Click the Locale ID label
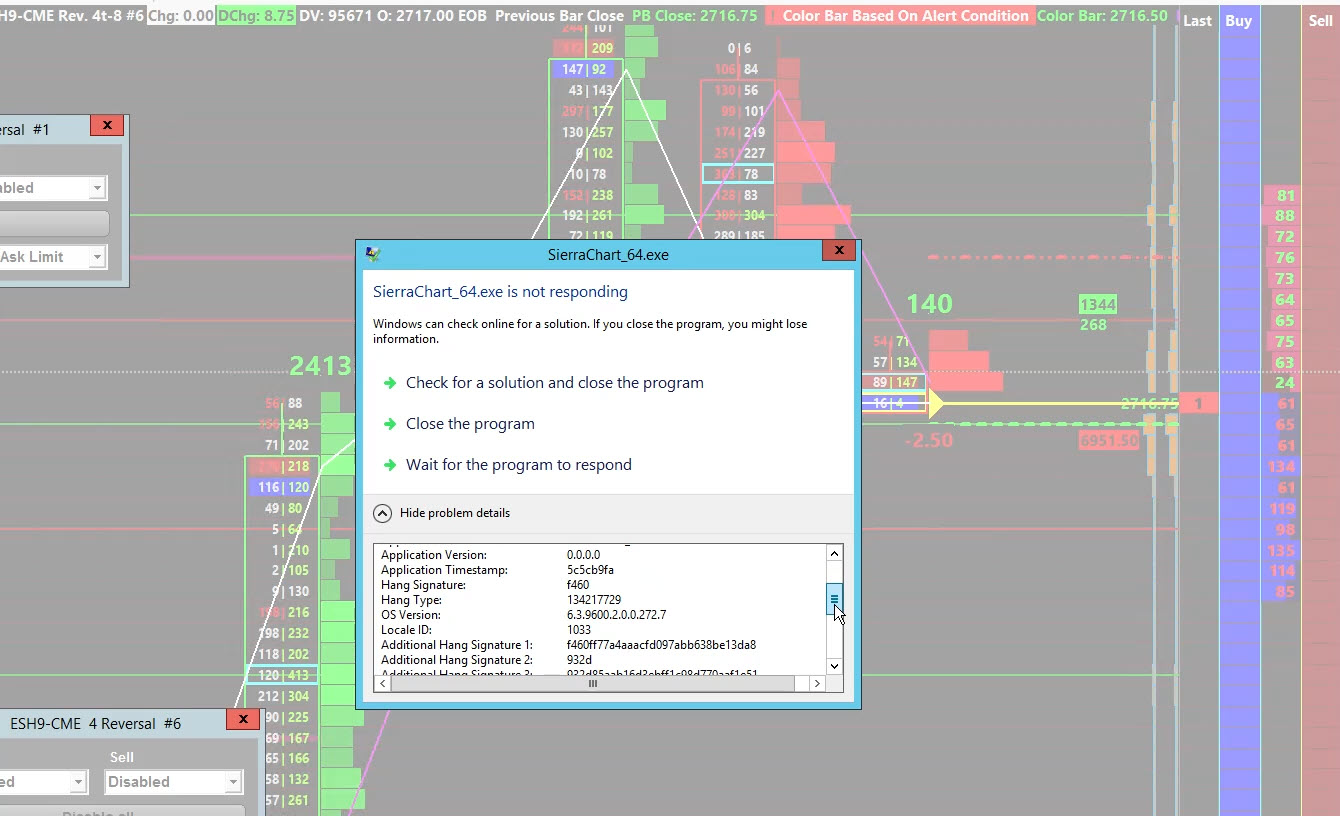The width and height of the screenshot is (1340, 816). (x=406, y=630)
